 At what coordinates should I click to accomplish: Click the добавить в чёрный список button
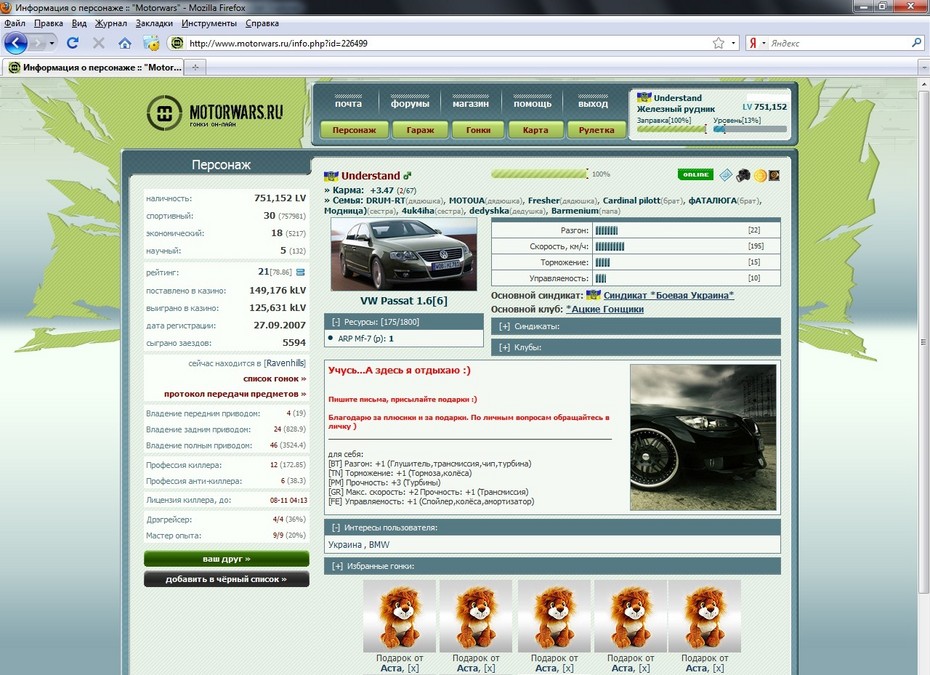[226, 579]
